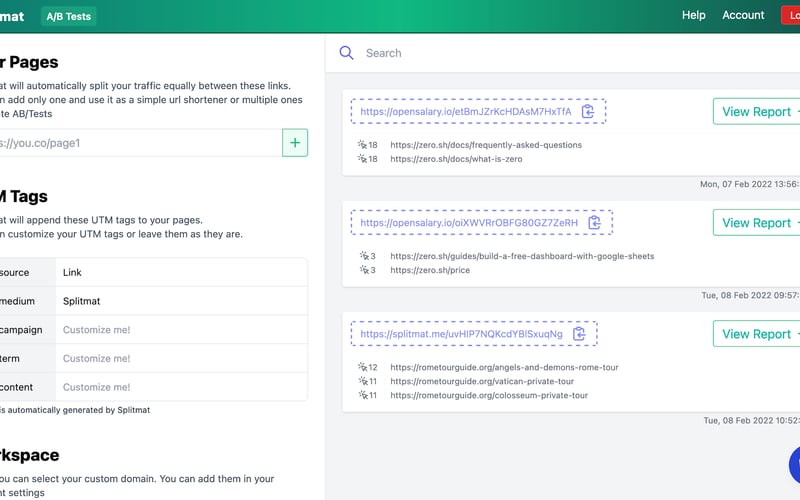800x500 pixels.
Task: Click the UTM term Customize me field
Action: 182,358
